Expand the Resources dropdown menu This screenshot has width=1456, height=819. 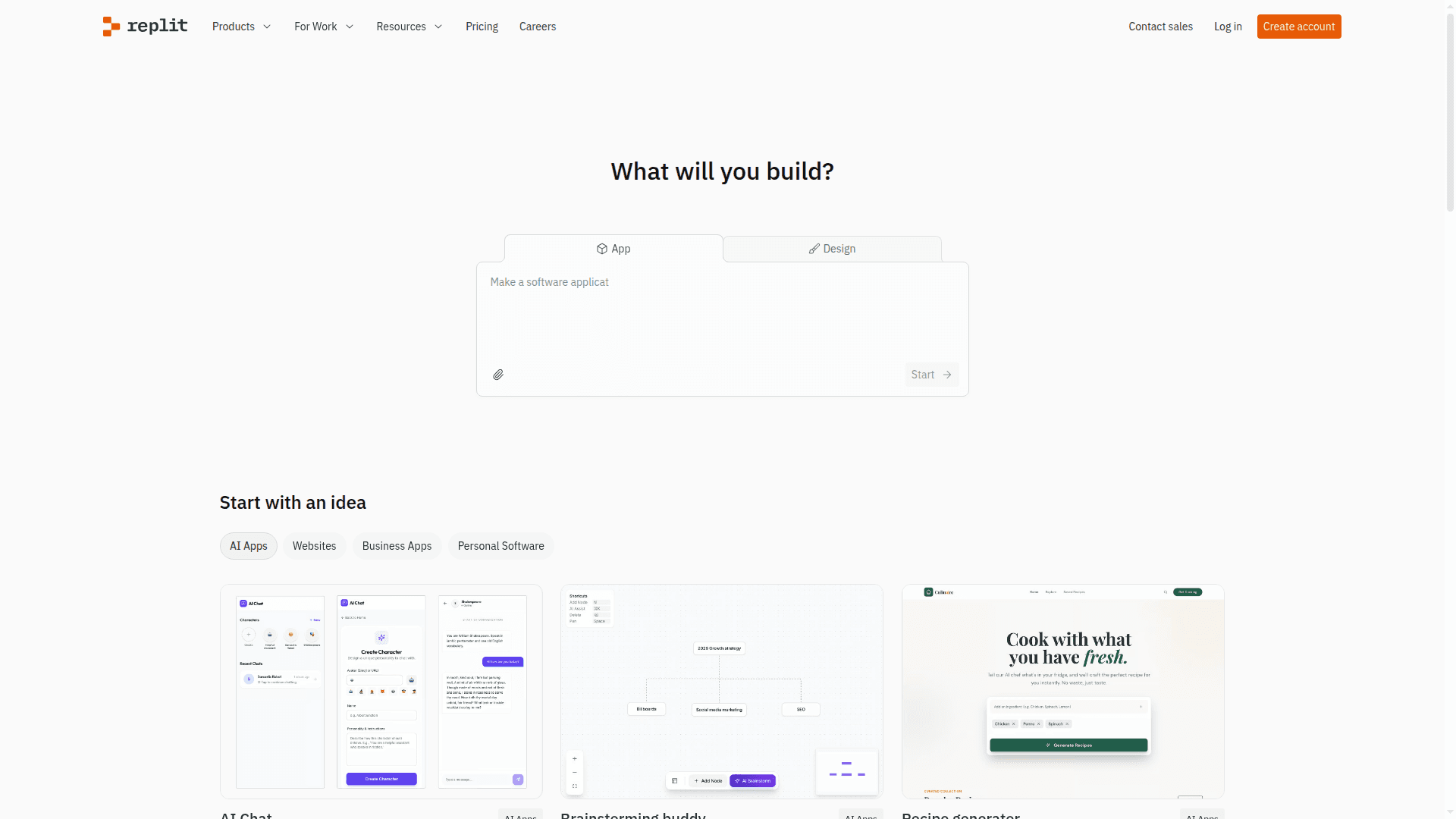tap(409, 27)
